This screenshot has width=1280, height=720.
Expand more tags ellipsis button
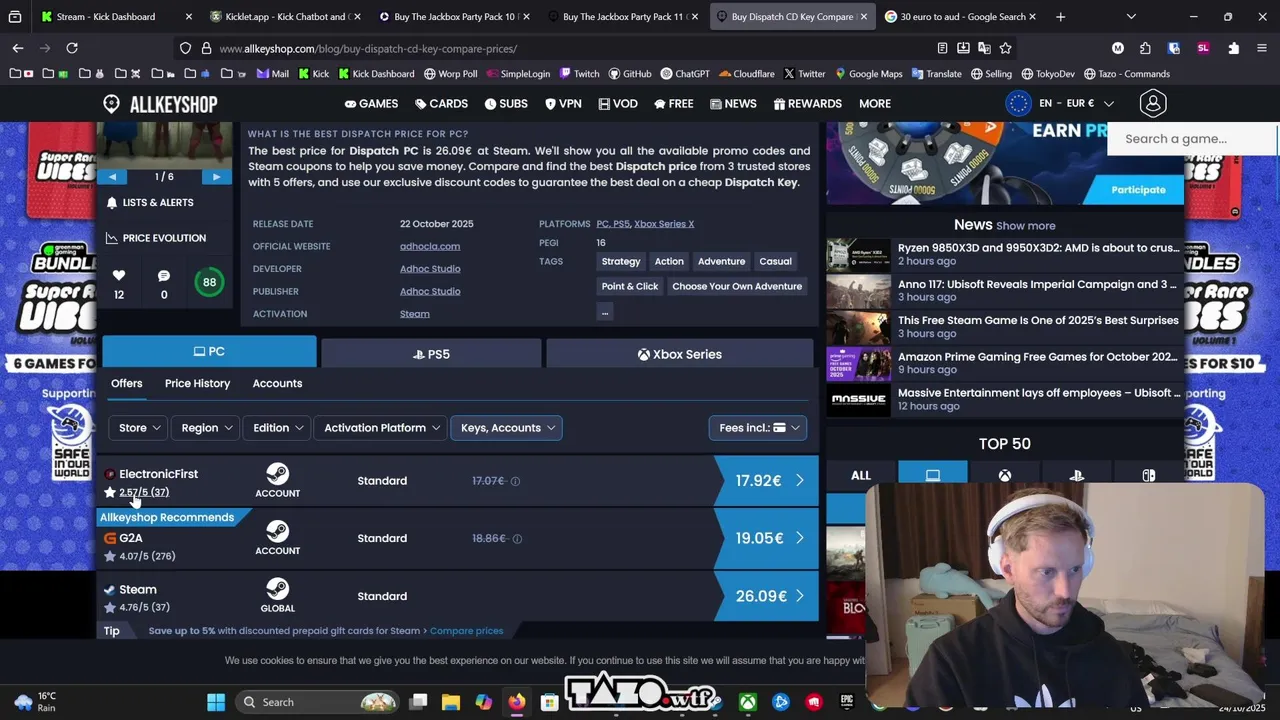pyautogui.click(x=605, y=313)
